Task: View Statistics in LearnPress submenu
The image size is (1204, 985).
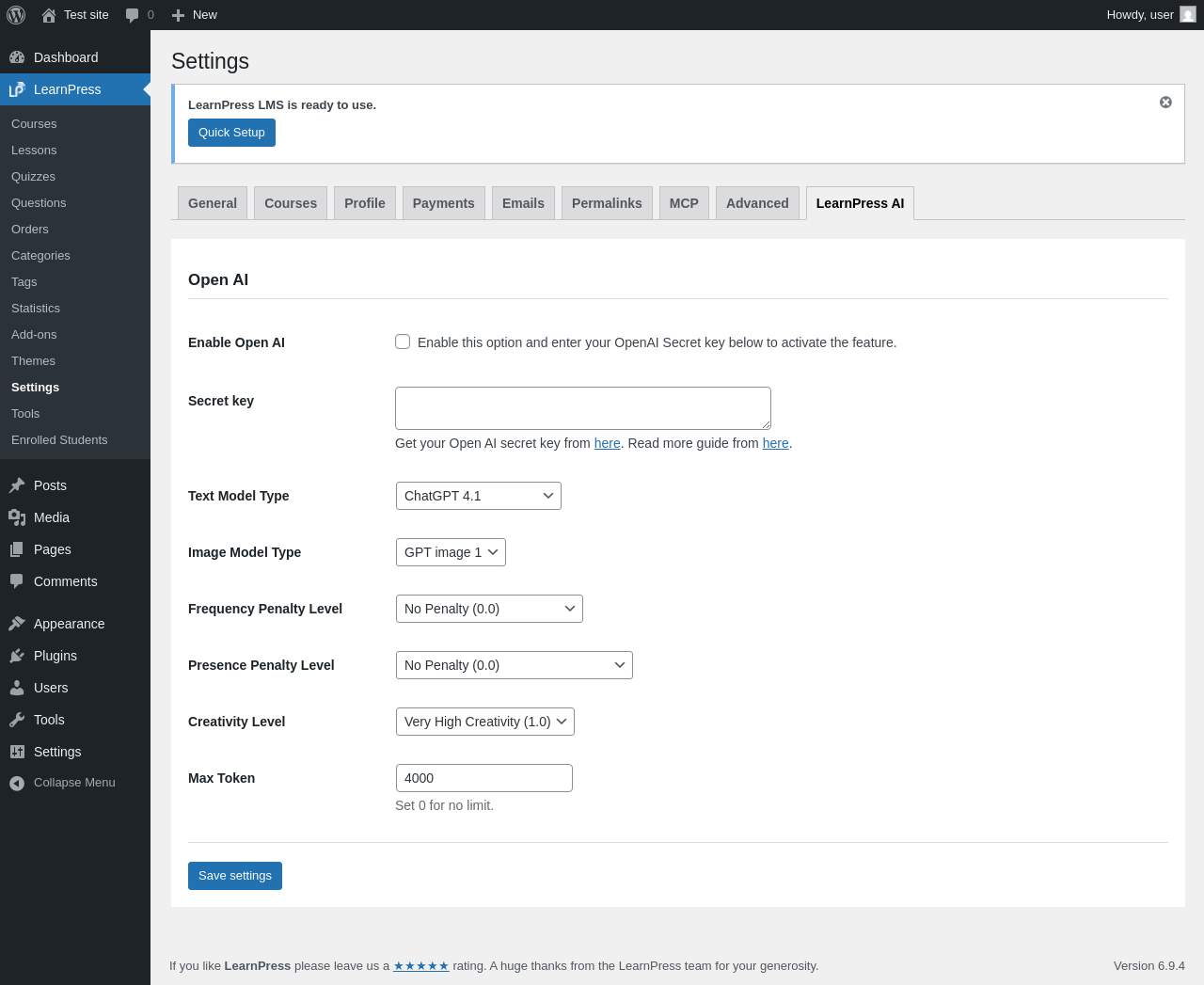Action: point(36,309)
